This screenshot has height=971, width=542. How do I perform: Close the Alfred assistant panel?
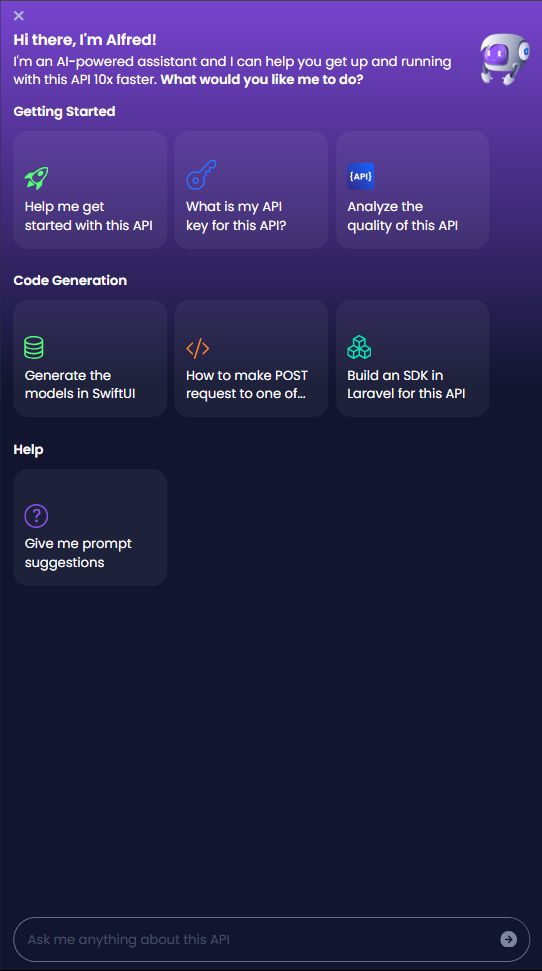(19, 15)
